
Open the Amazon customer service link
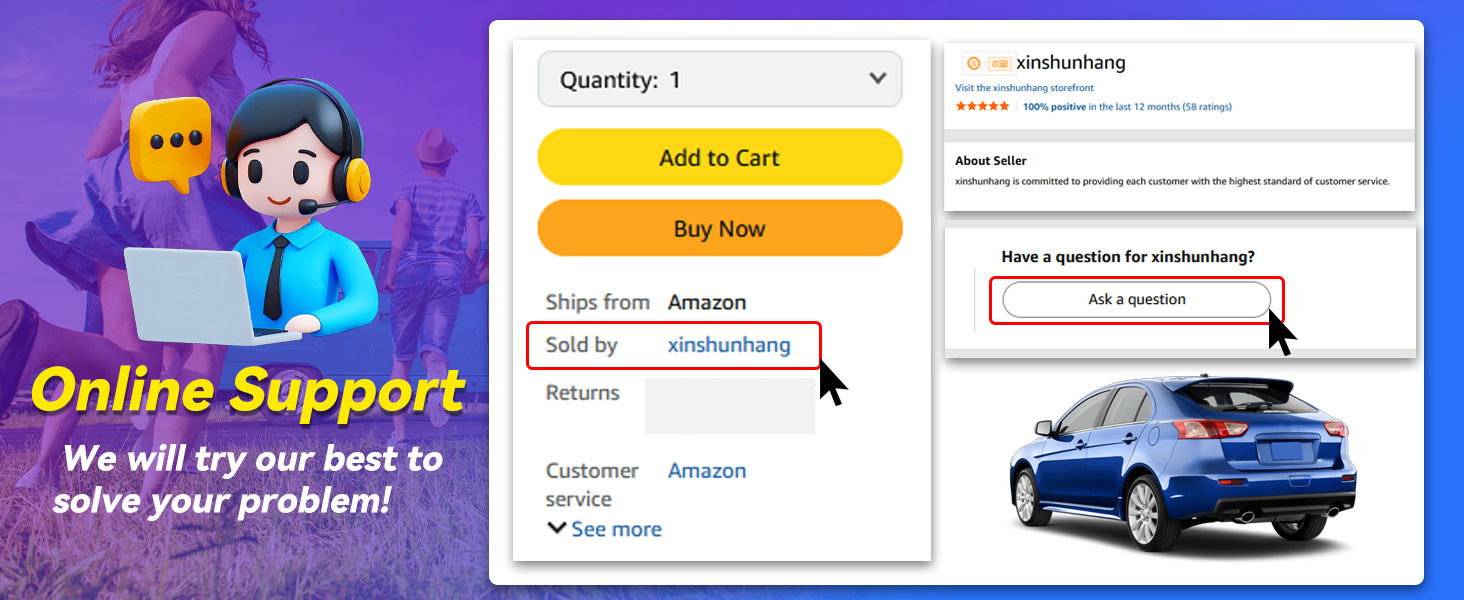[707, 471]
